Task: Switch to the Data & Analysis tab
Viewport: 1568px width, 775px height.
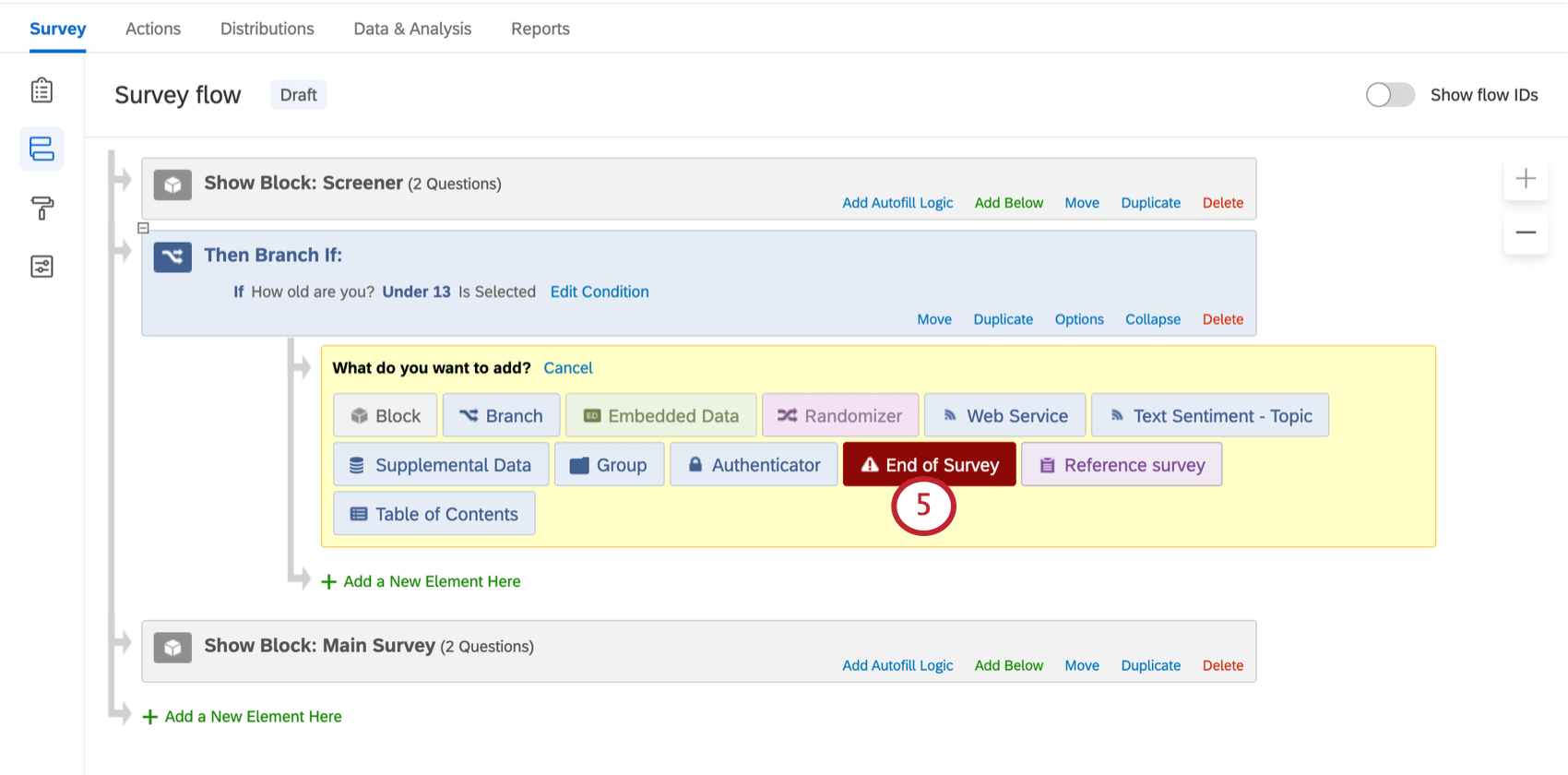Action: pos(412,29)
